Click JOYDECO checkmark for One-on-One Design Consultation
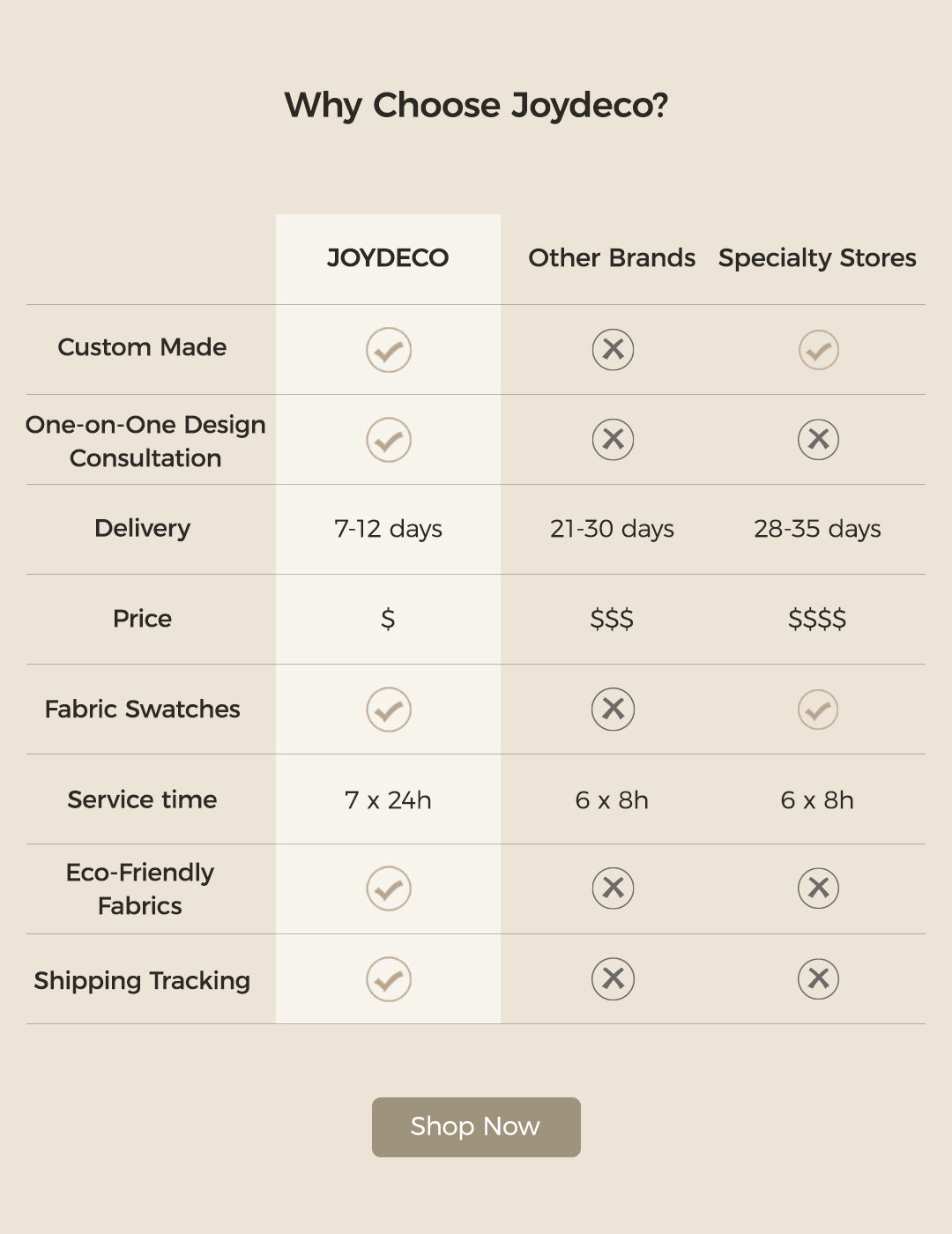 click(x=389, y=440)
